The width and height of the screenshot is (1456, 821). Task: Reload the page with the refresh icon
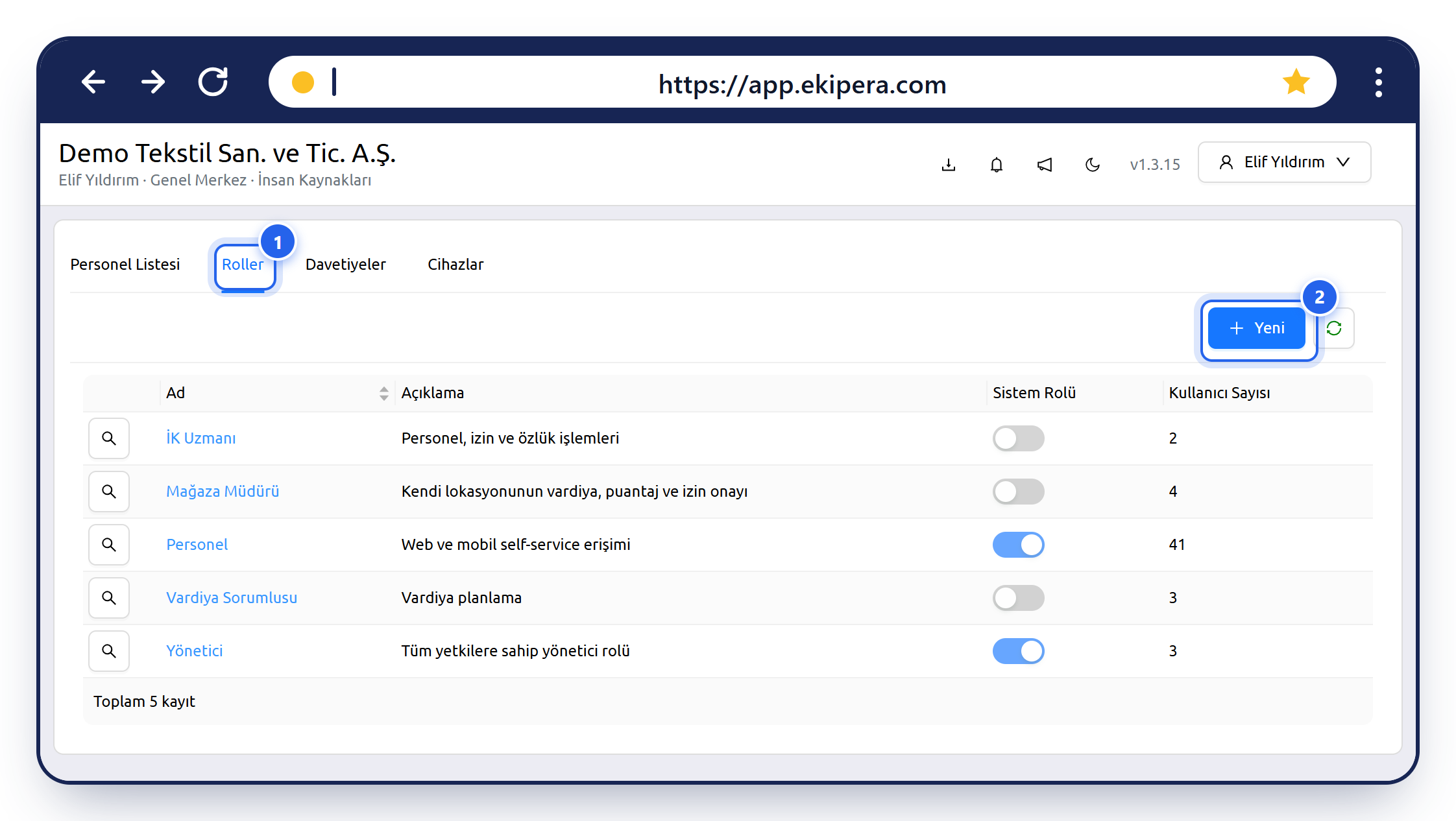[x=213, y=82]
